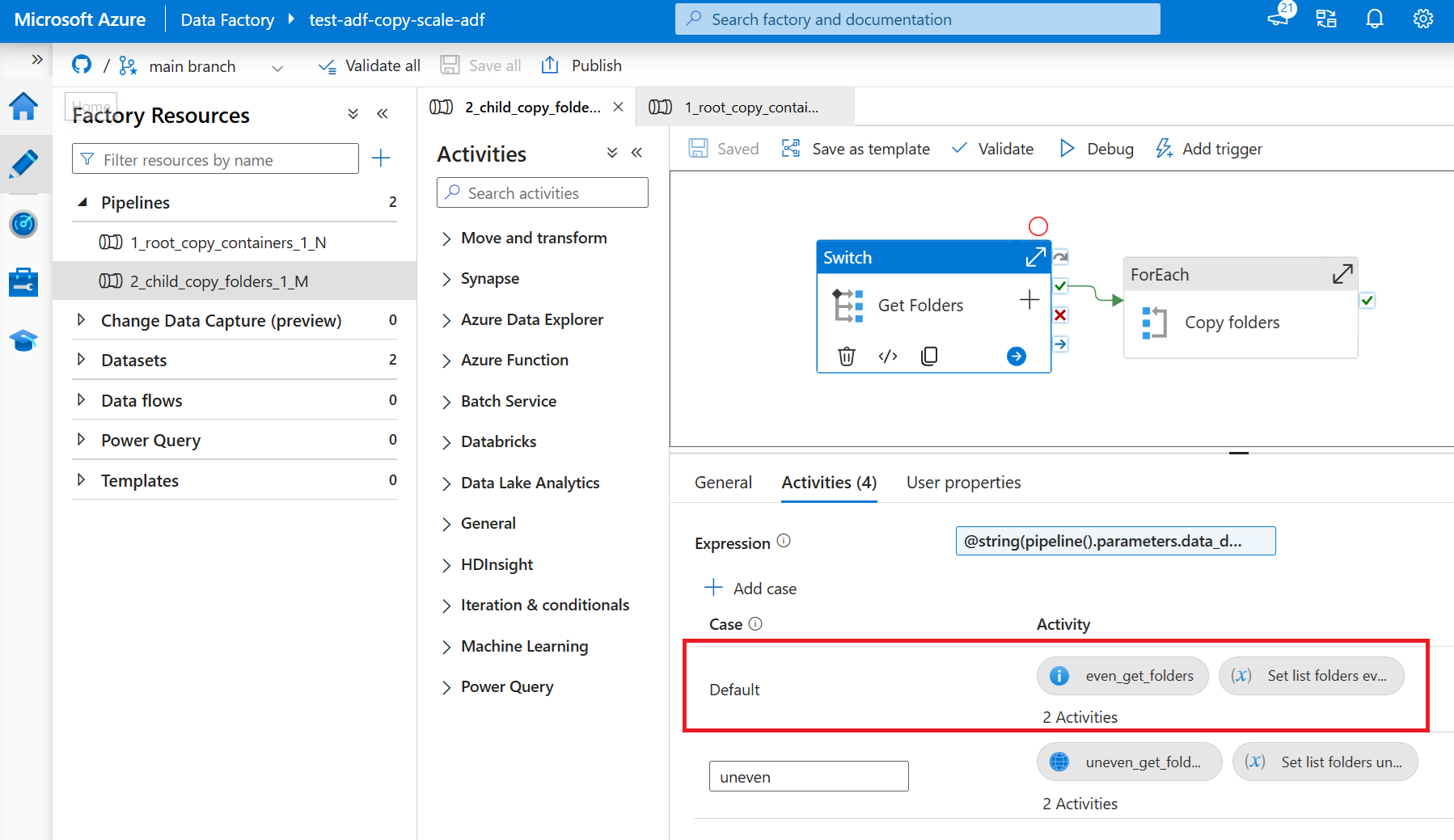The image size is (1454, 840).
Task: Click the Switch success output checkmark
Action: click(1060, 286)
